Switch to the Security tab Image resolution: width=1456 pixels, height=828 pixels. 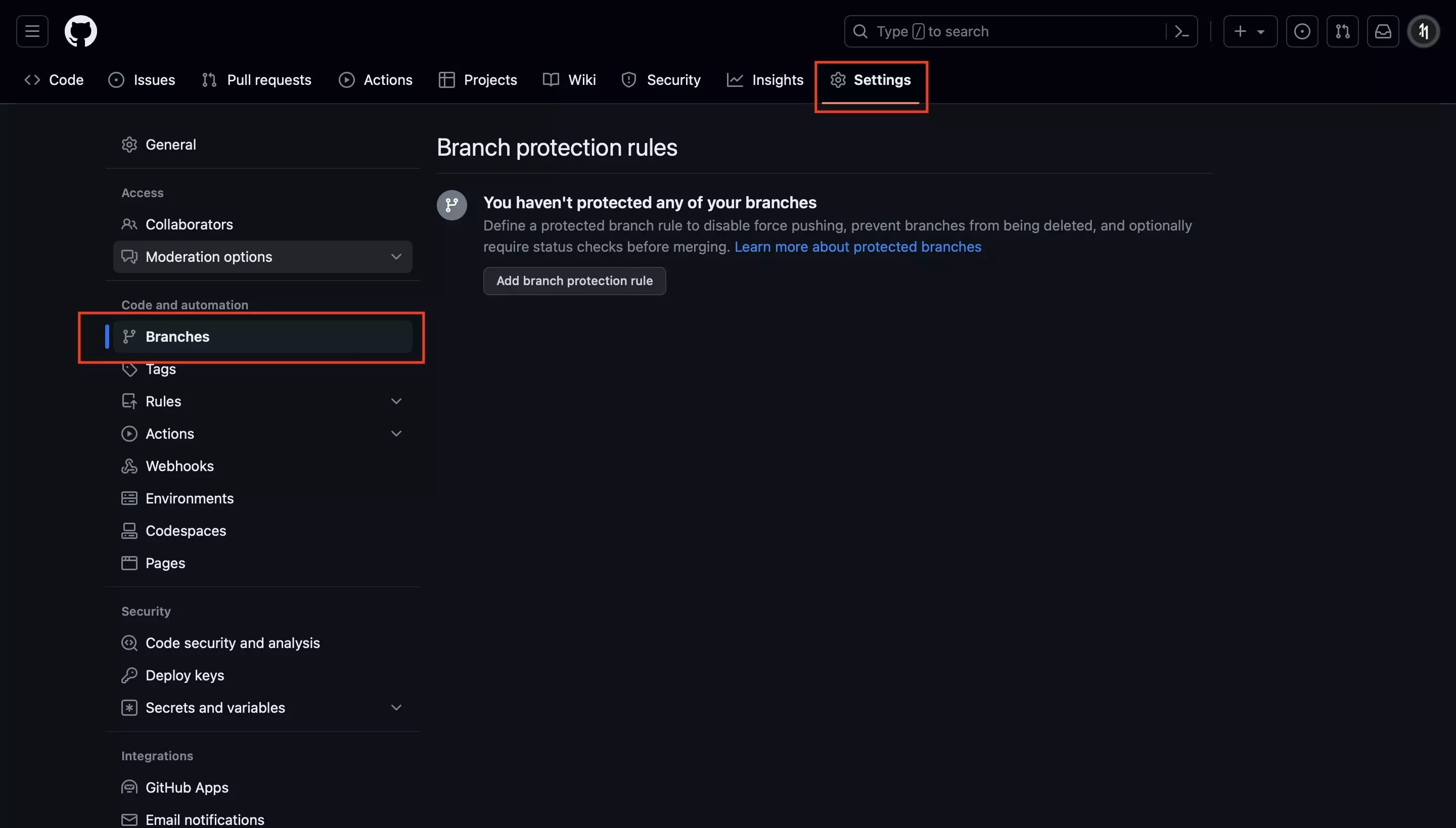(x=661, y=80)
